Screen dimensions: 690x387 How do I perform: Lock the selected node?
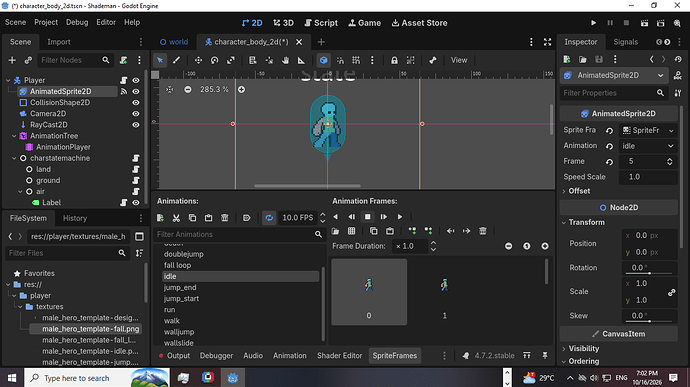pos(394,60)
